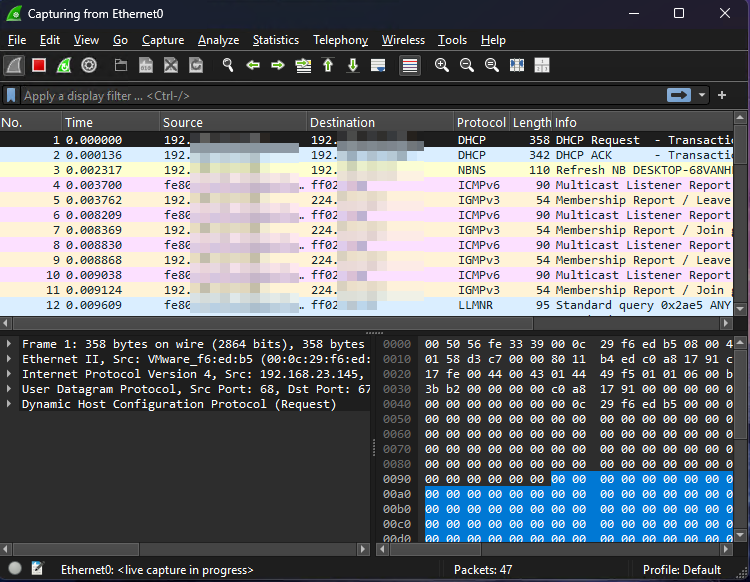Screen dimensions: 750x582
Task: Click Profile: Default in status bar
Action: [x=682, y=570]
